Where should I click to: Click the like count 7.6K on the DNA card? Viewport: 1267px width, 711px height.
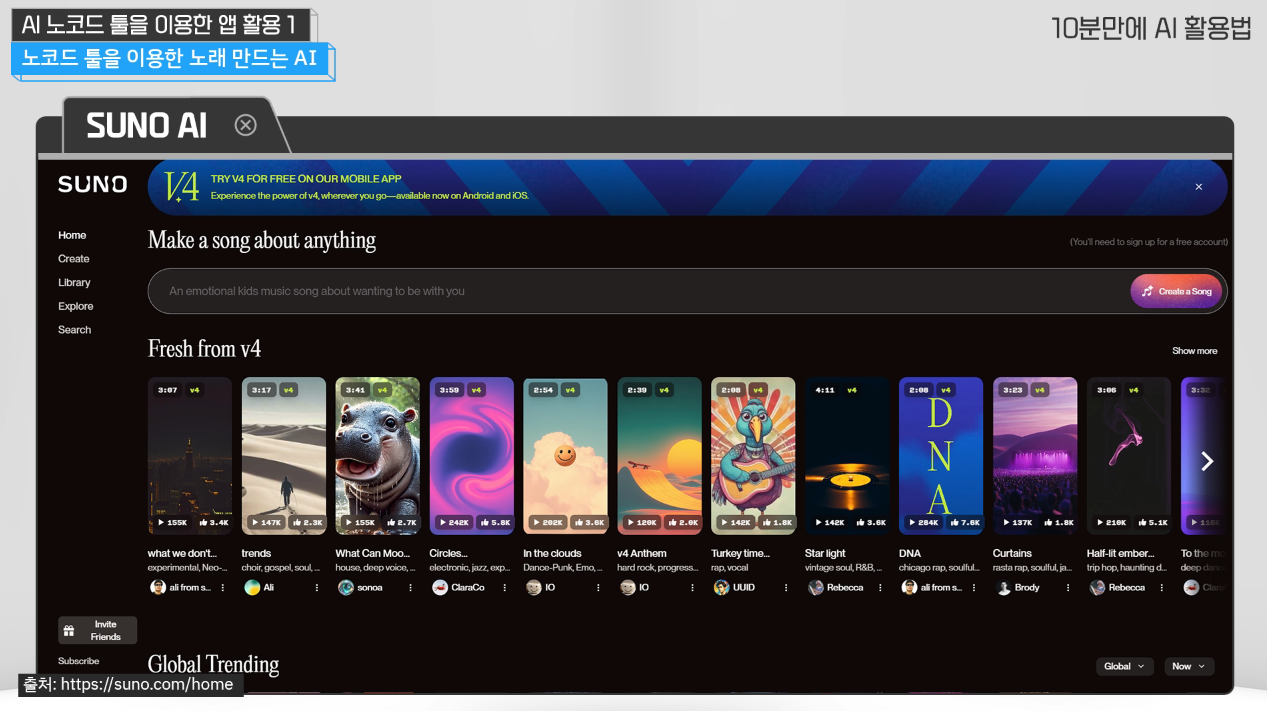[x=965, y=522]
